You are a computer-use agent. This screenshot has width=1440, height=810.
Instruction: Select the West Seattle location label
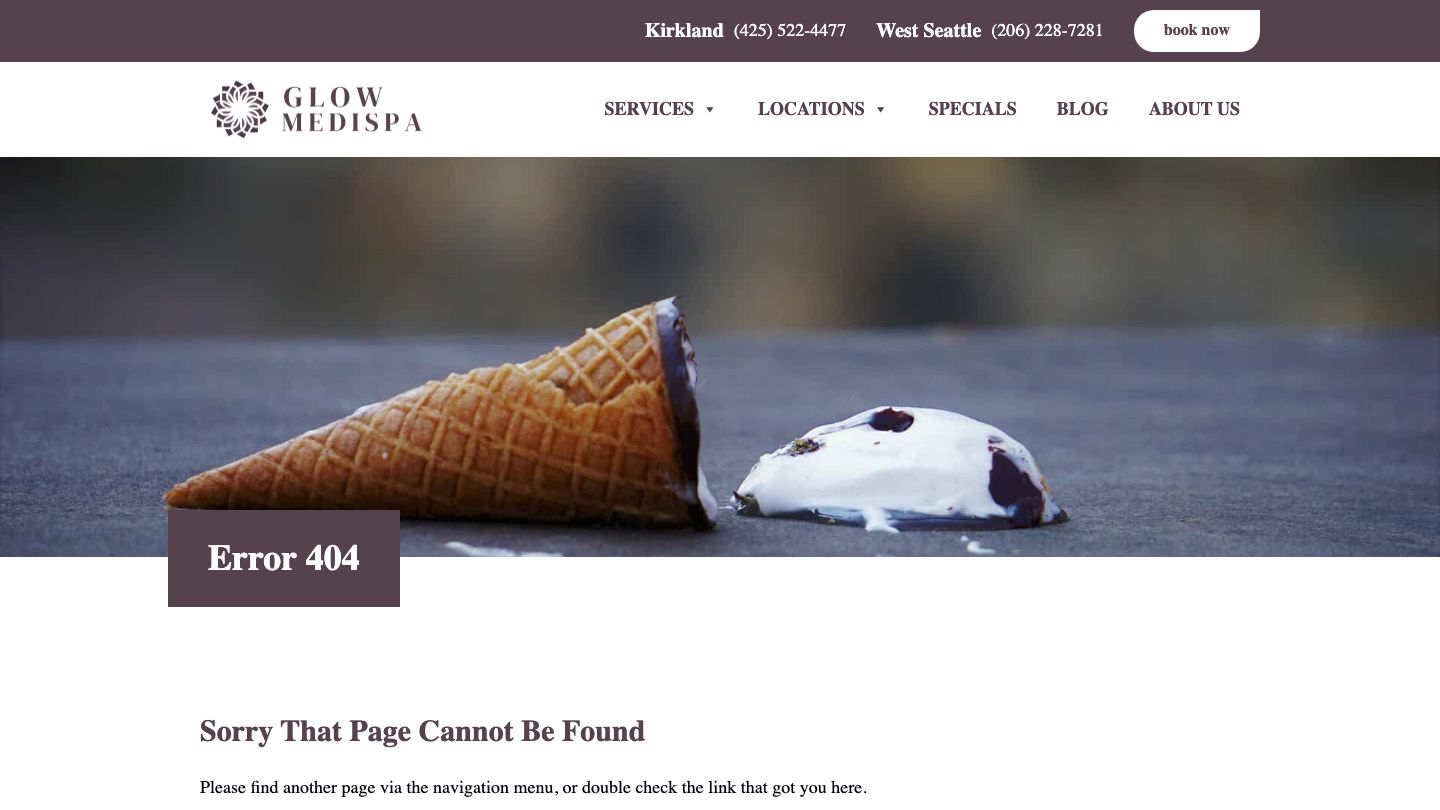(928, 31)
